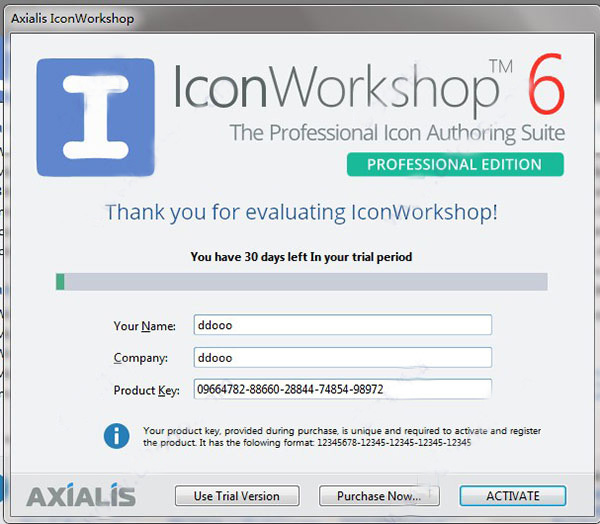Click the AXIALIS logo at bottom left
The width and height of the screenshot is (600, 524).
81,495
